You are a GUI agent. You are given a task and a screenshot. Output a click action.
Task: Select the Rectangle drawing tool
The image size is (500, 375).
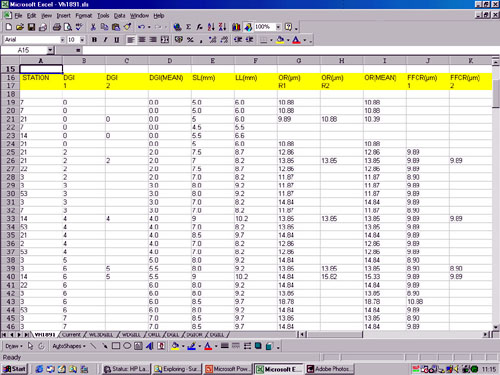point(116,346)
